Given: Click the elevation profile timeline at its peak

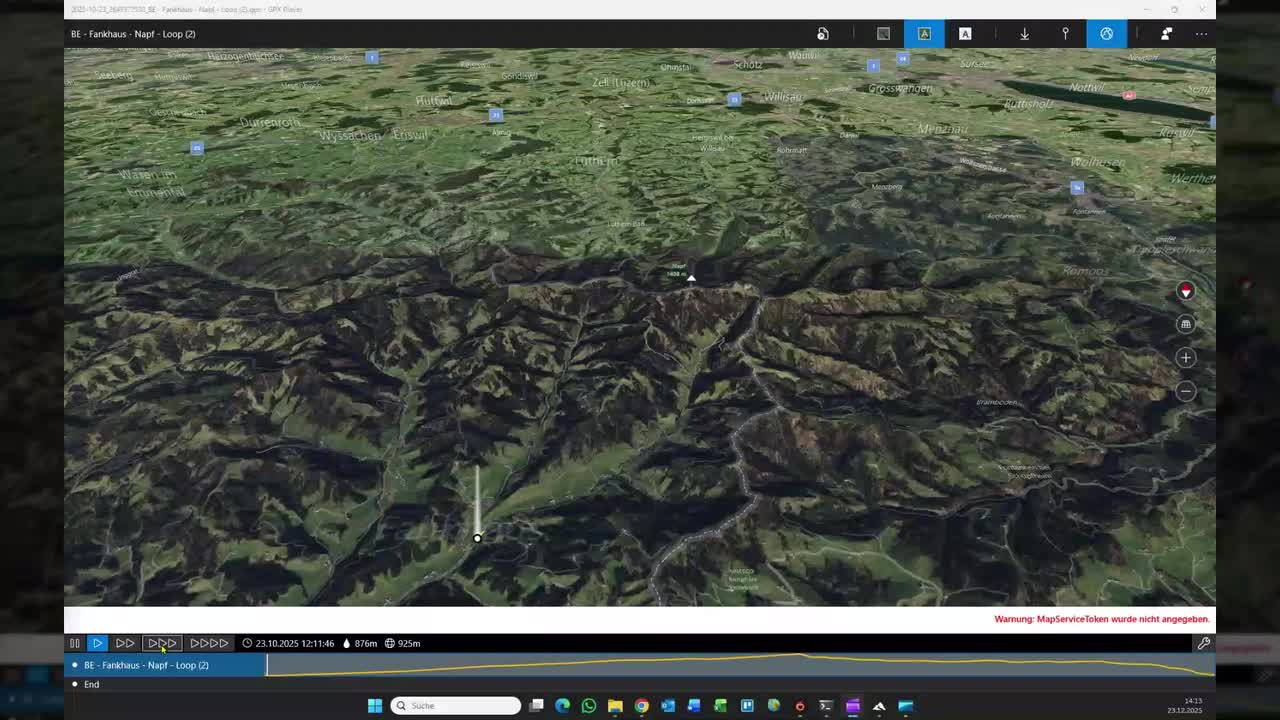Looking at the screenshot, I should 799,657.
